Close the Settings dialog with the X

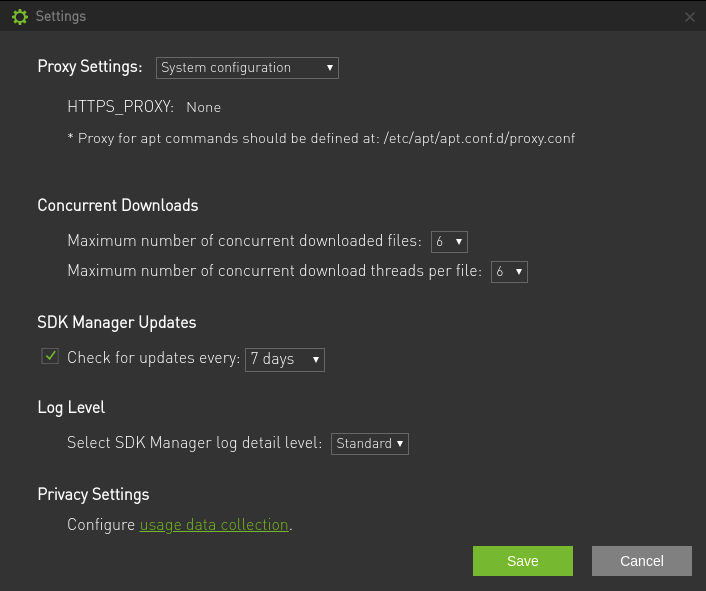pyautogui.click(x=690, y=17)
